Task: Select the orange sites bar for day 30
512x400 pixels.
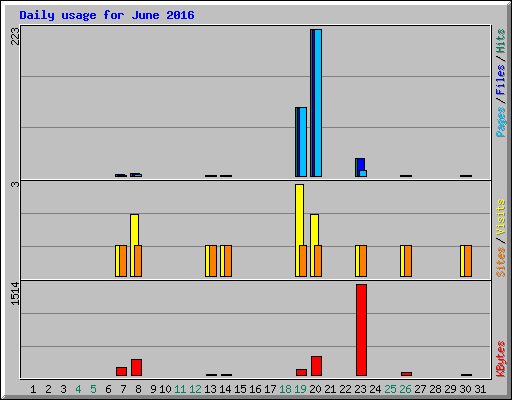Action: point(468,261)
